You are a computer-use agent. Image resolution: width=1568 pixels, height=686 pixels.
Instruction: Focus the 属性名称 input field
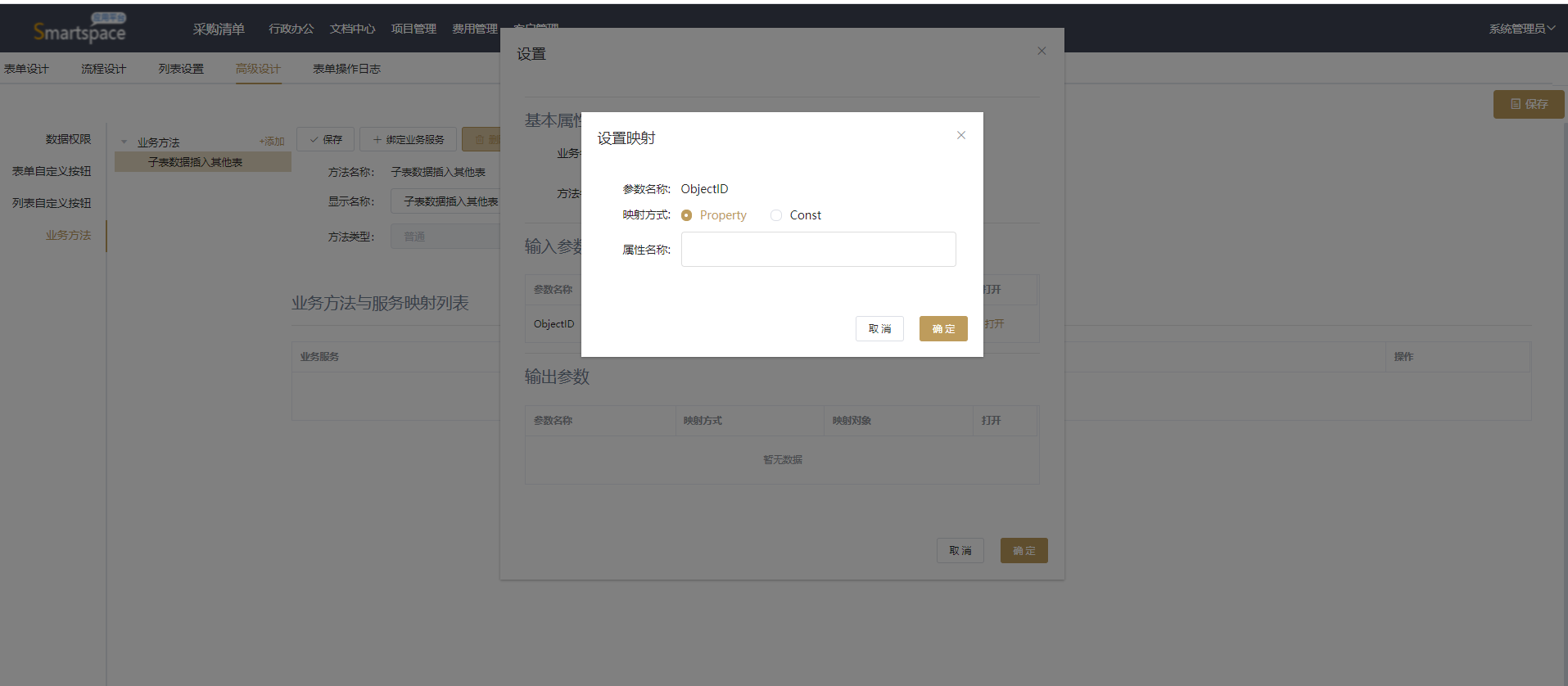[818, 249]
